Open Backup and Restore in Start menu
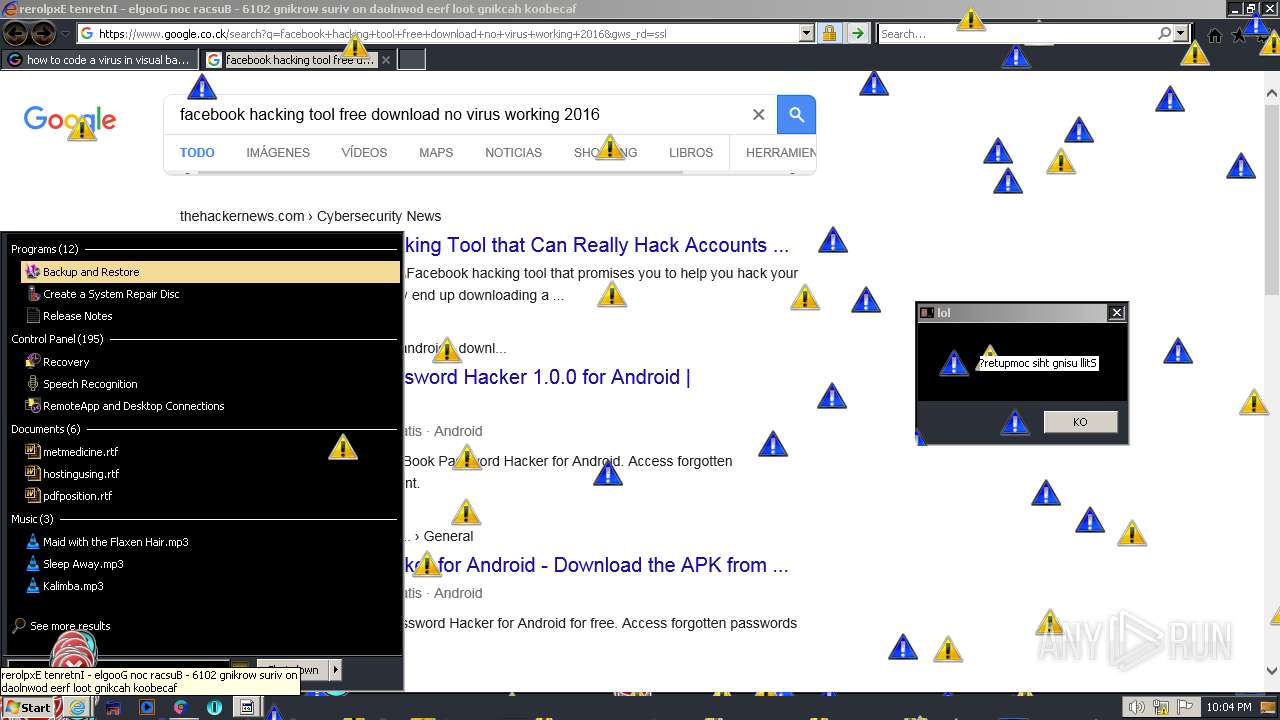The height and width of the screenshot is (720, 1280). [210, 272]
